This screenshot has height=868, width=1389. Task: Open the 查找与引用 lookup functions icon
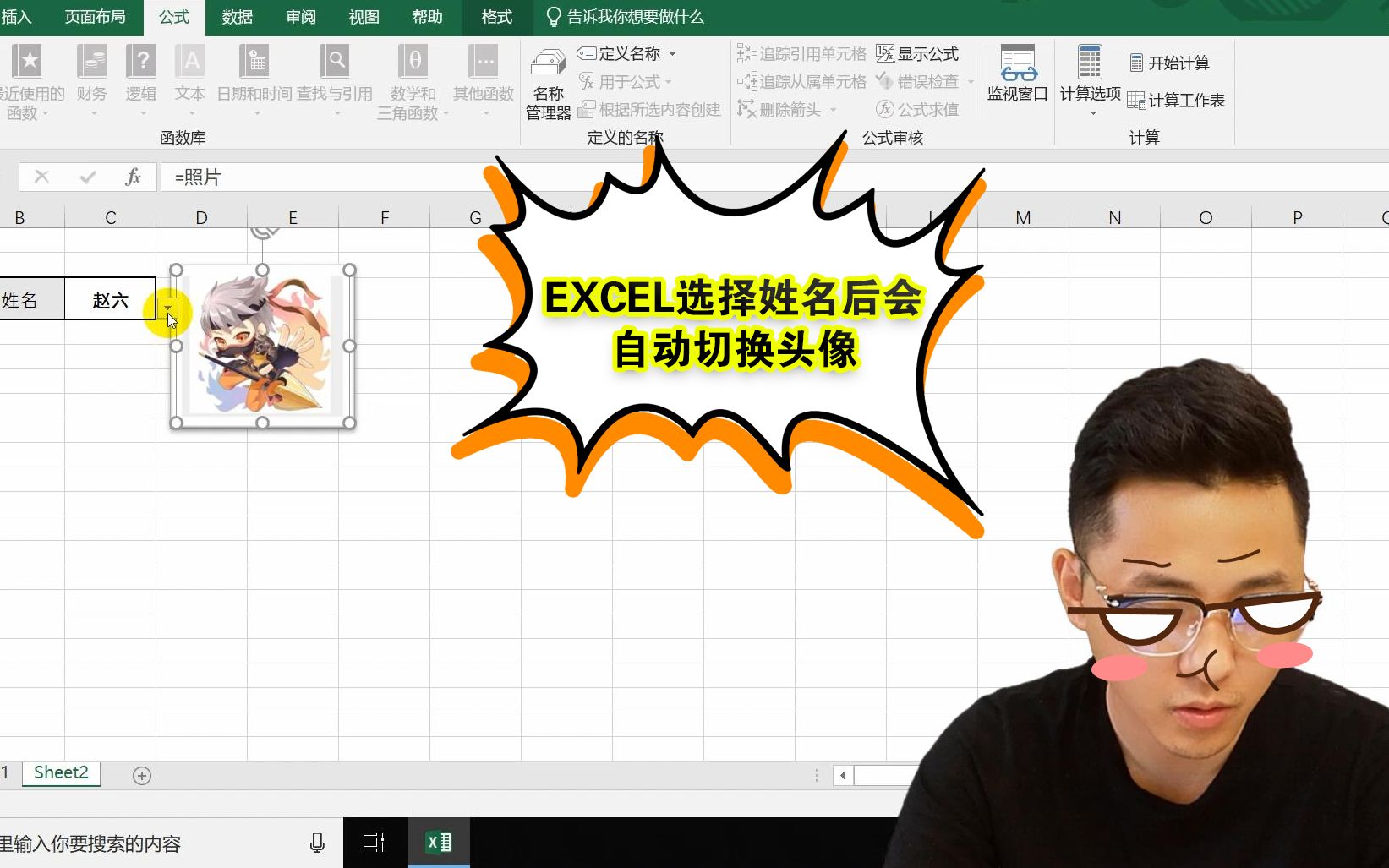coord(335,79)
